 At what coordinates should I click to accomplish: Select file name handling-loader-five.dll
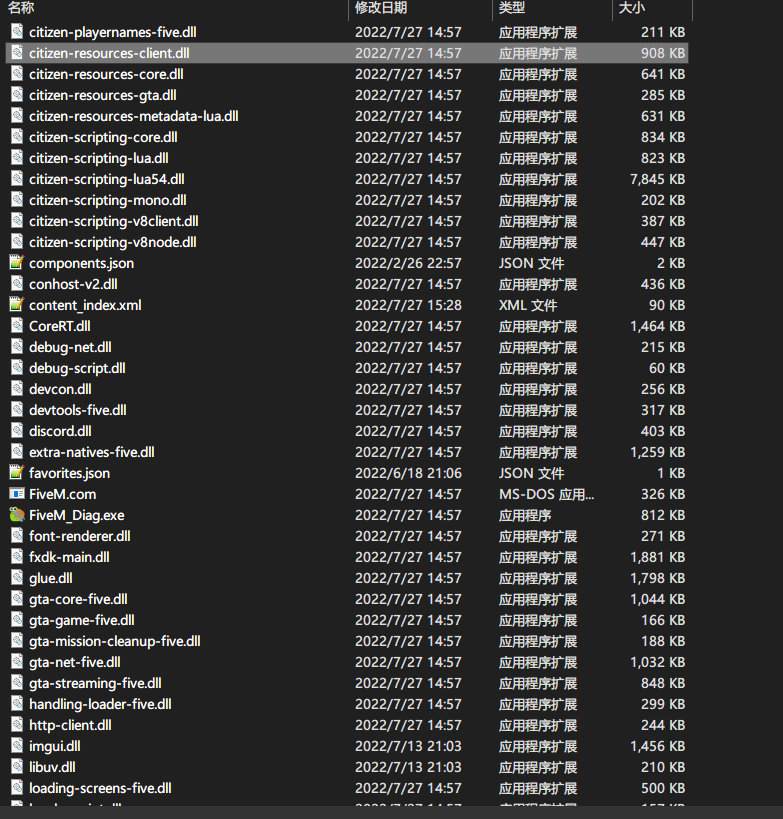pos(100,704)
